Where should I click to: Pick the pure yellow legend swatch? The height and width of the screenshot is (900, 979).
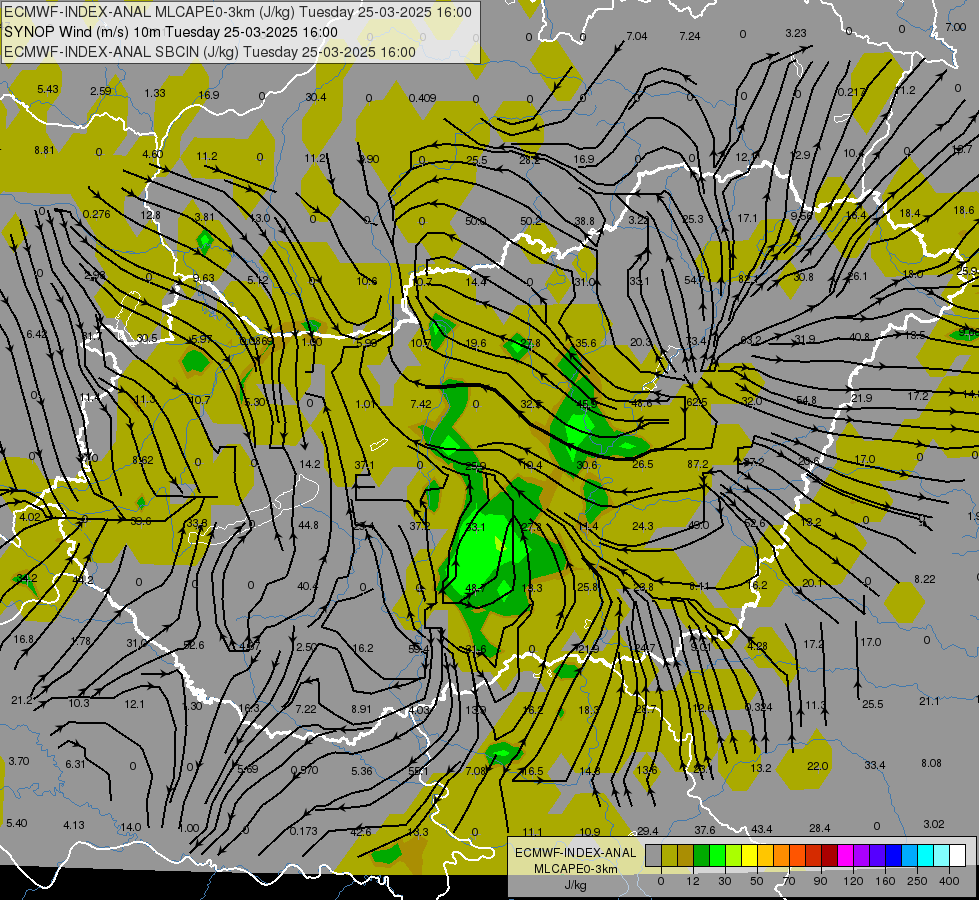pos(750,855)
